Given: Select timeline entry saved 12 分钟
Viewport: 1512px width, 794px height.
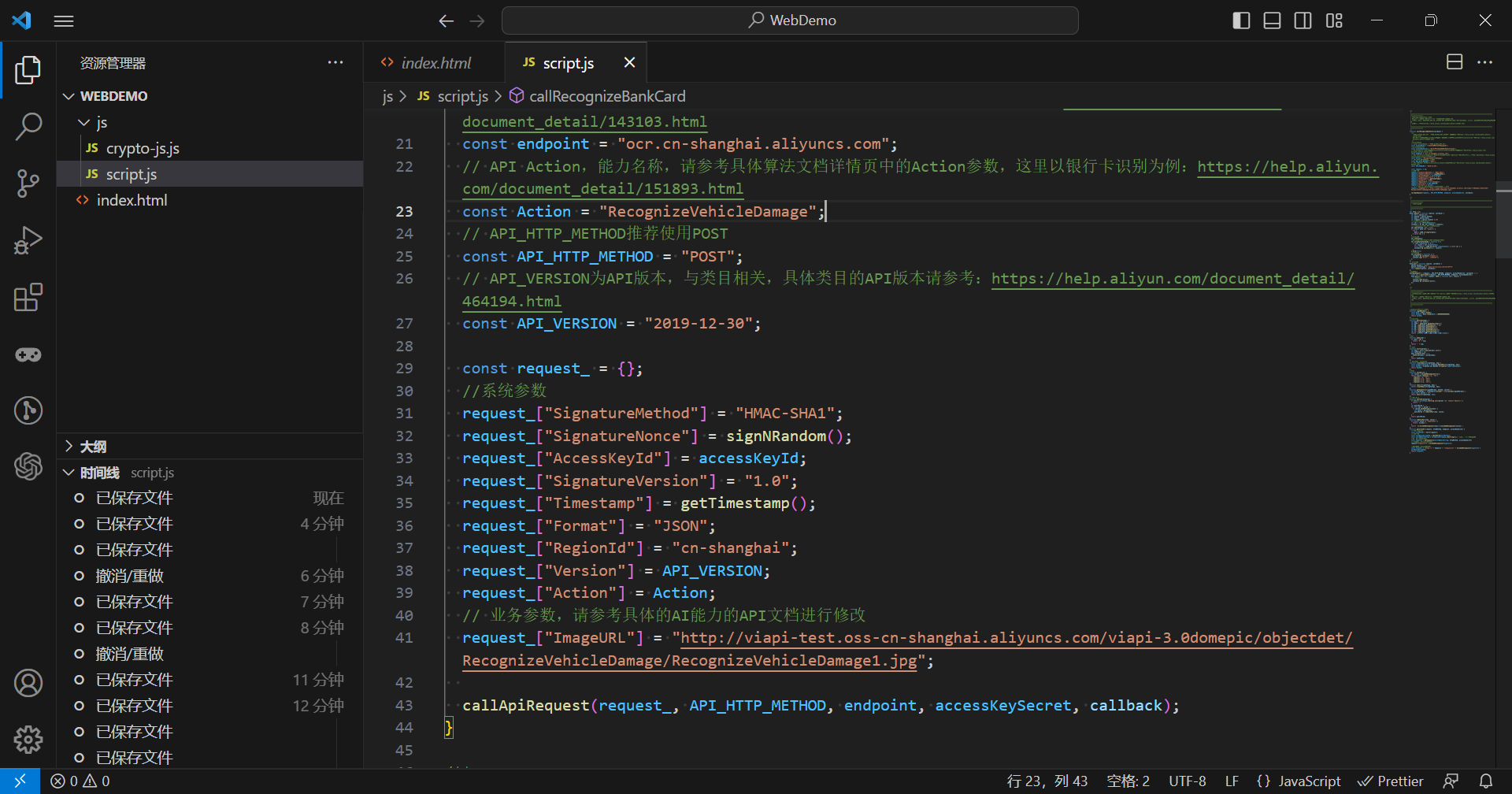Looking at the screenshot, I should [209, 707].
